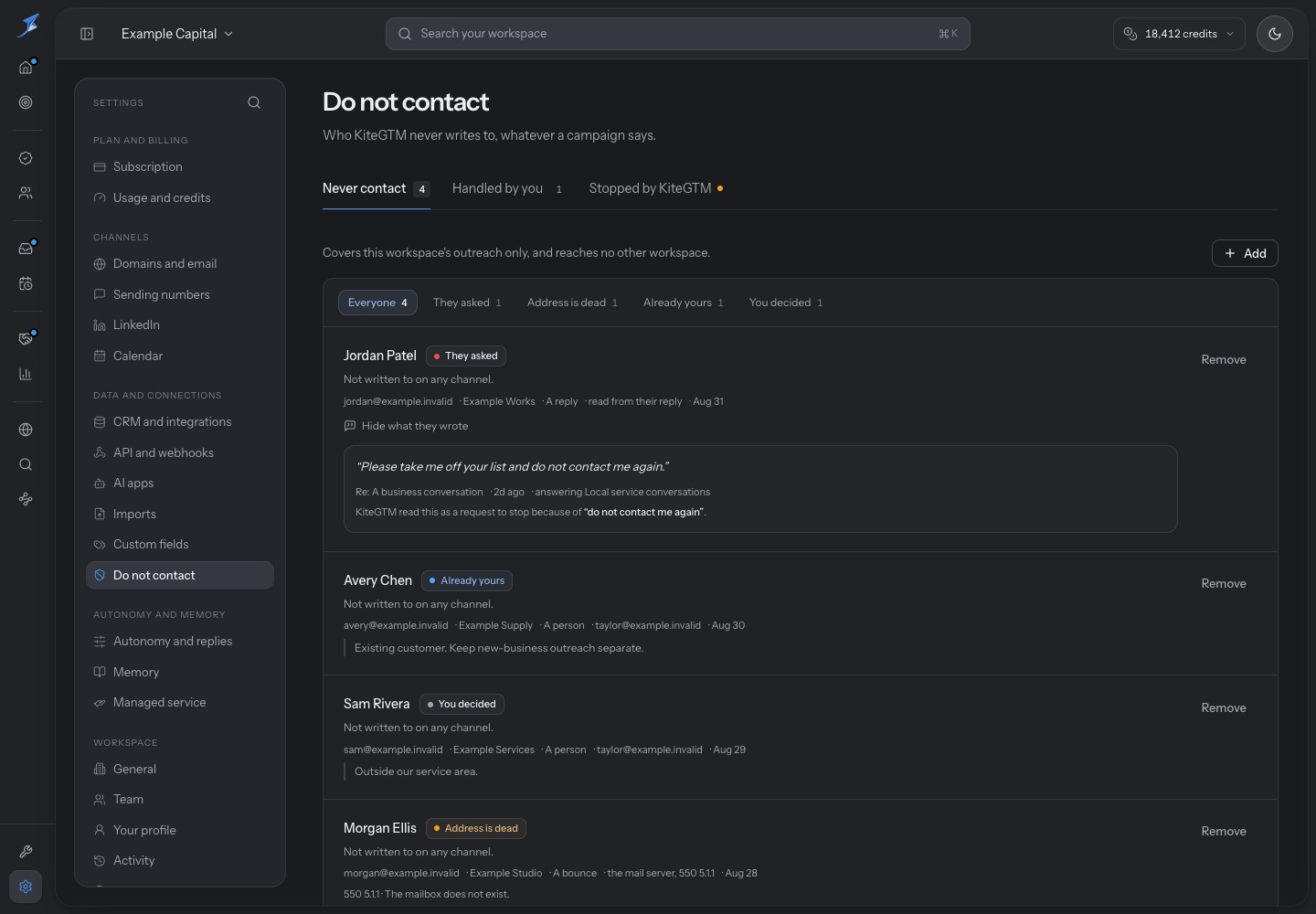Viewport: 1316px width, 914px height.
Task: Filter the list by Already yours
Action: coord(683,303)
